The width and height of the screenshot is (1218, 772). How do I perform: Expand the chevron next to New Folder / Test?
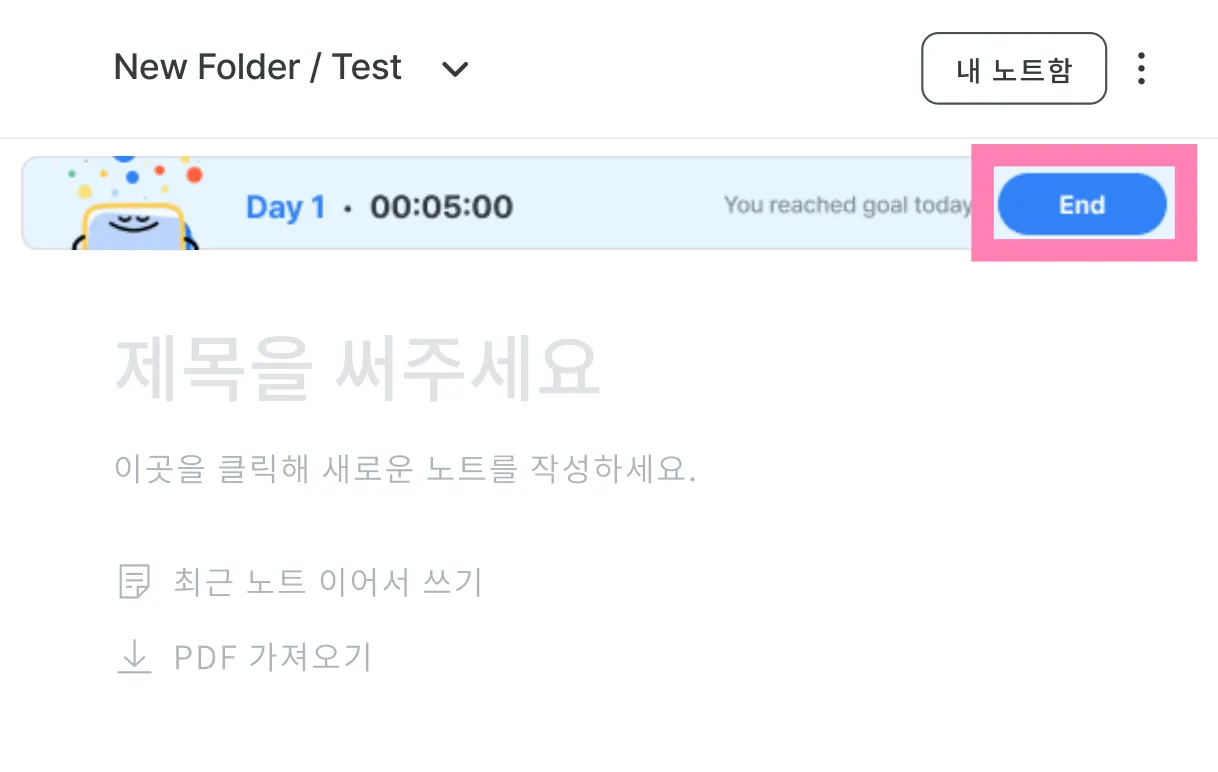(455, 69)
